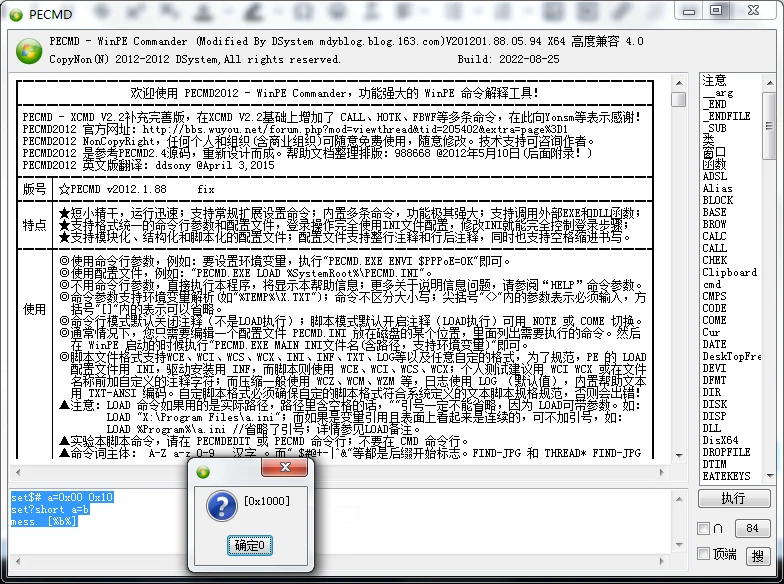Select DTIM in the command list
This screenshot has height=584, width=784.
(714, 464)
